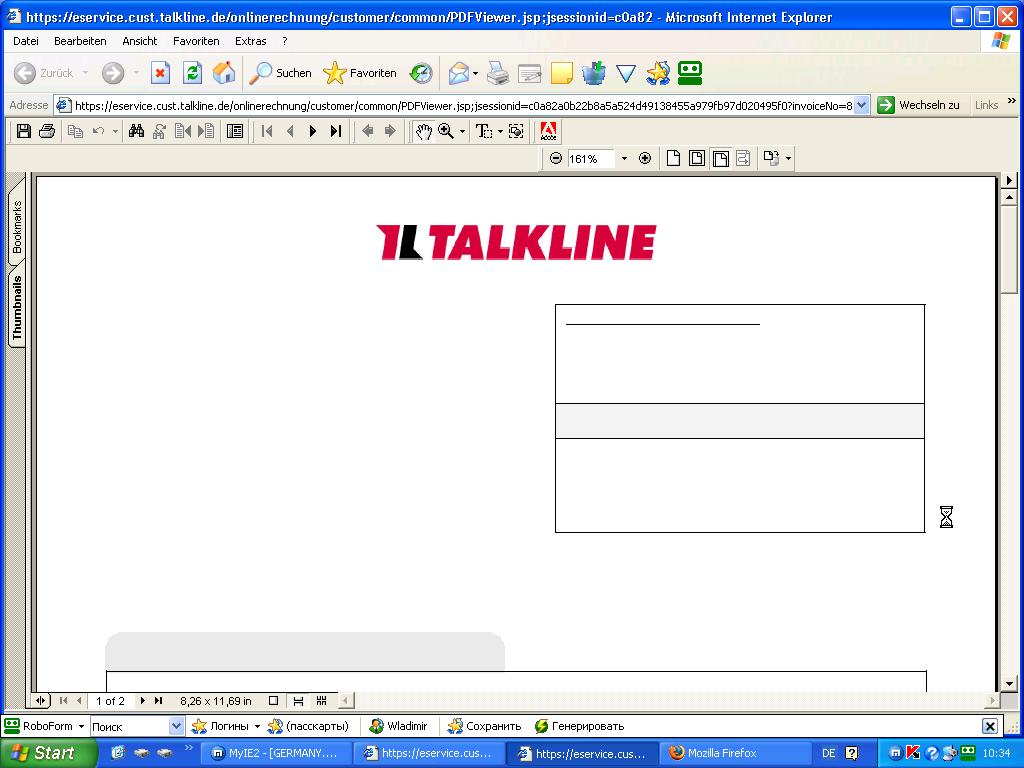Open the IE Mail button
This screenshot has width=1024, height=768.
click(459, 72)
